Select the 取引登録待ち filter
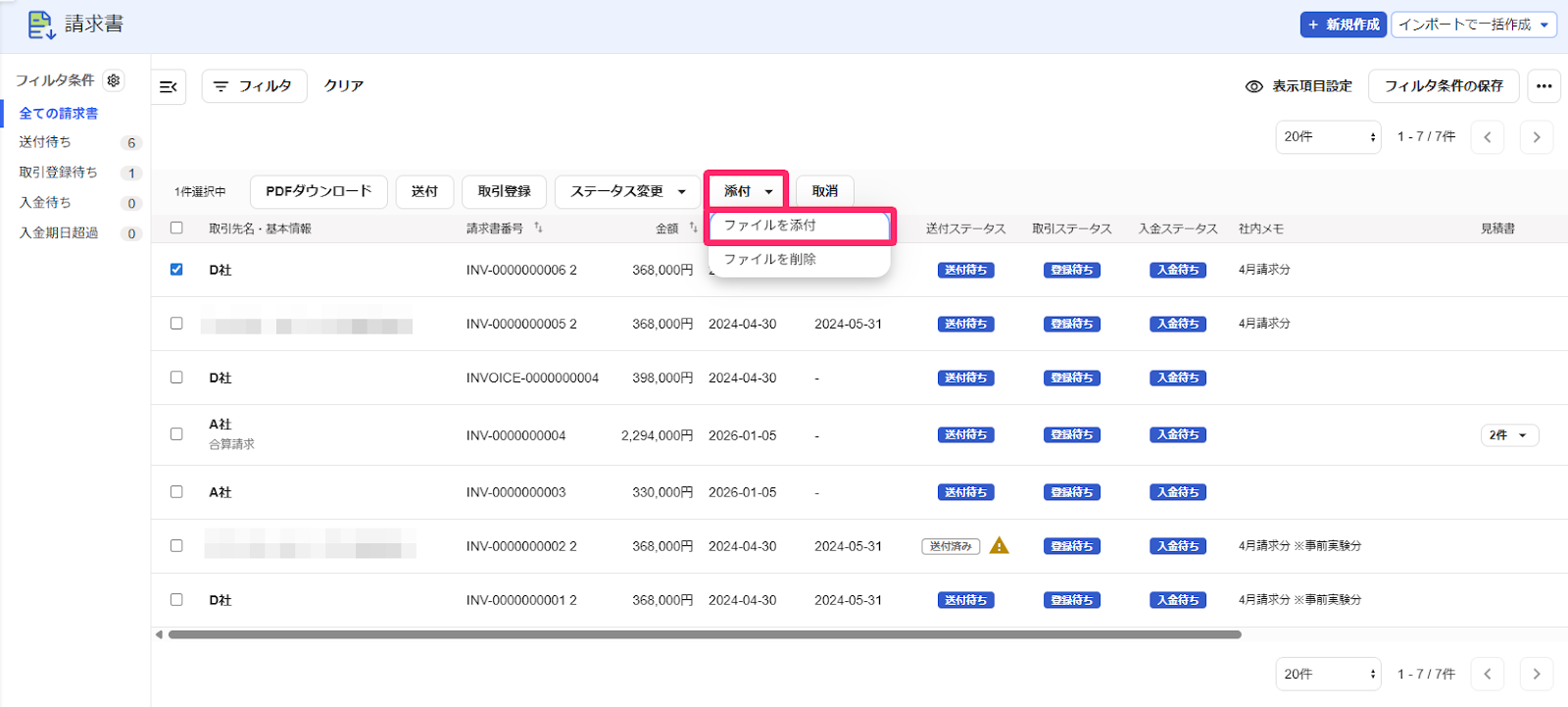The image size is (1568, 707). pyautogui.click(x=58, y=173)
